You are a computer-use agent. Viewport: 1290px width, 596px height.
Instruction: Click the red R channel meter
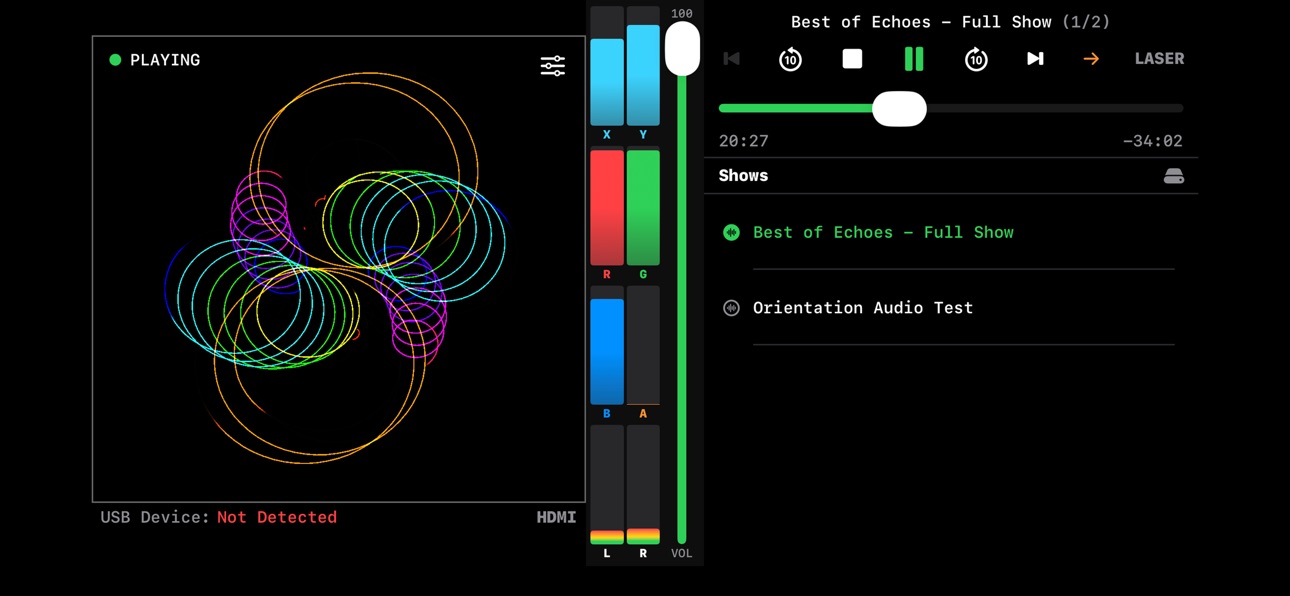[607, 207]
